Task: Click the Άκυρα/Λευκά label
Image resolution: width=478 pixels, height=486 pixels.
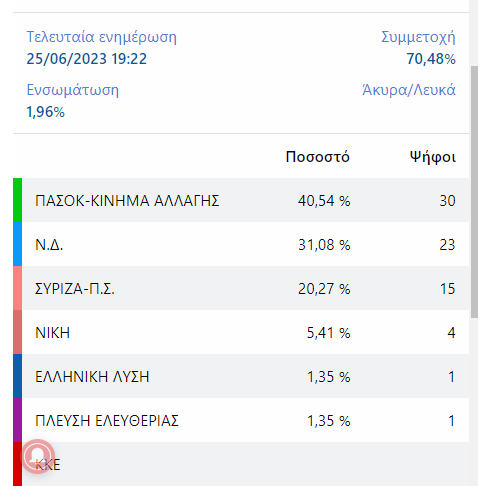Action: pyautogui.click(x=409, y=90)
